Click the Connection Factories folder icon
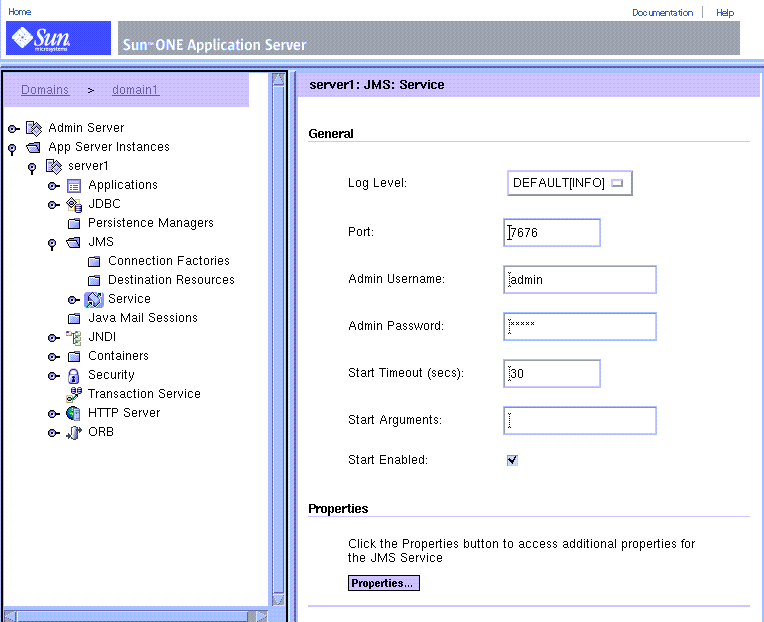The width and height of the screenshot is (764, 622). [x=94, y=262]
